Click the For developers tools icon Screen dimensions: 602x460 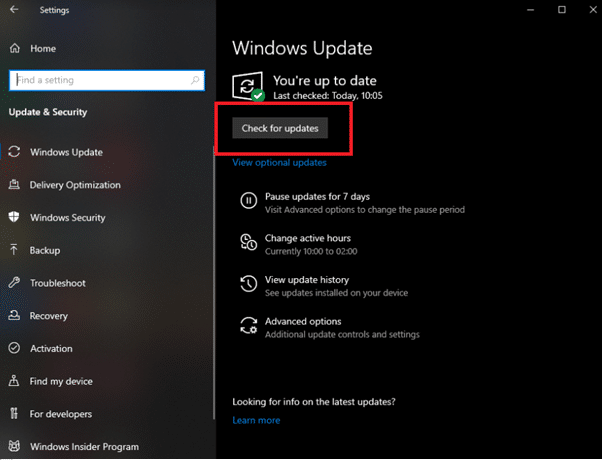(14, 414)
